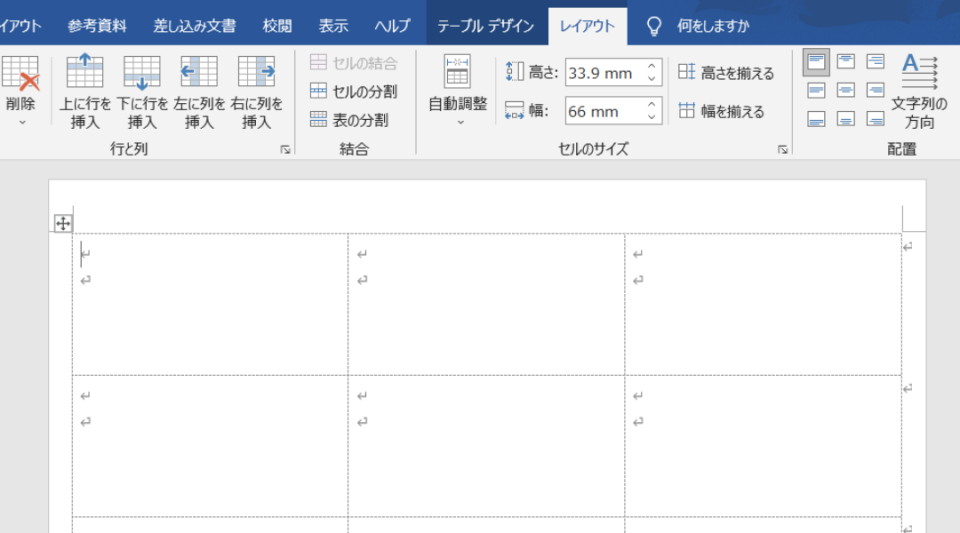Click Text Direction (文字列の方向)

click(x=919, y=92)
